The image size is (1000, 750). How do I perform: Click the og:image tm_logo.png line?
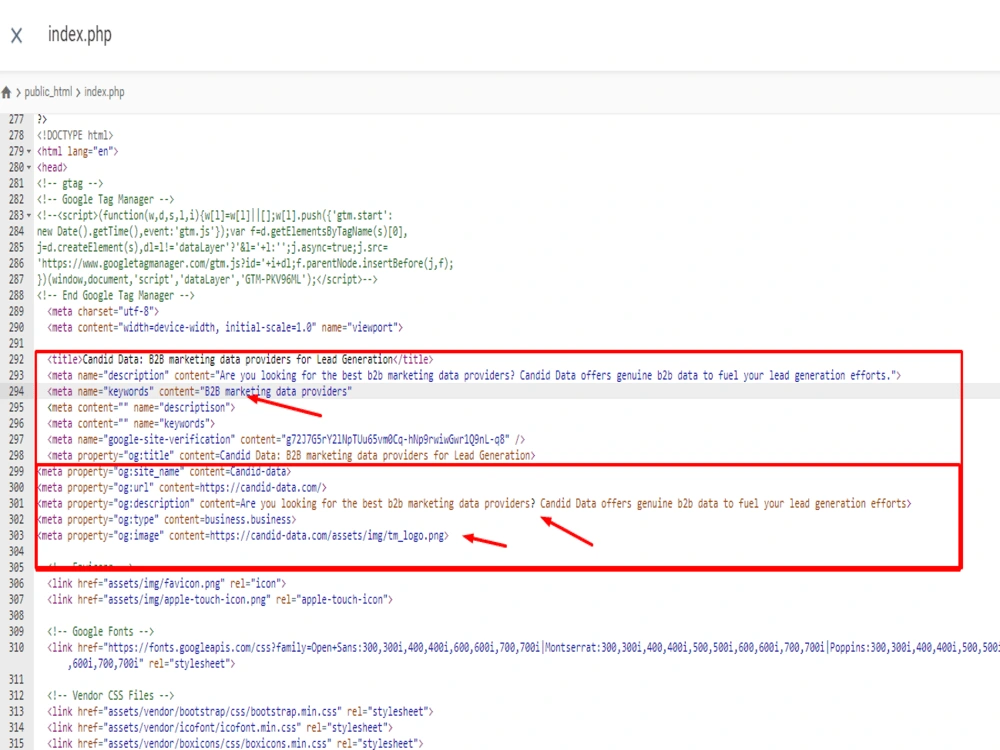click(243, 535)
